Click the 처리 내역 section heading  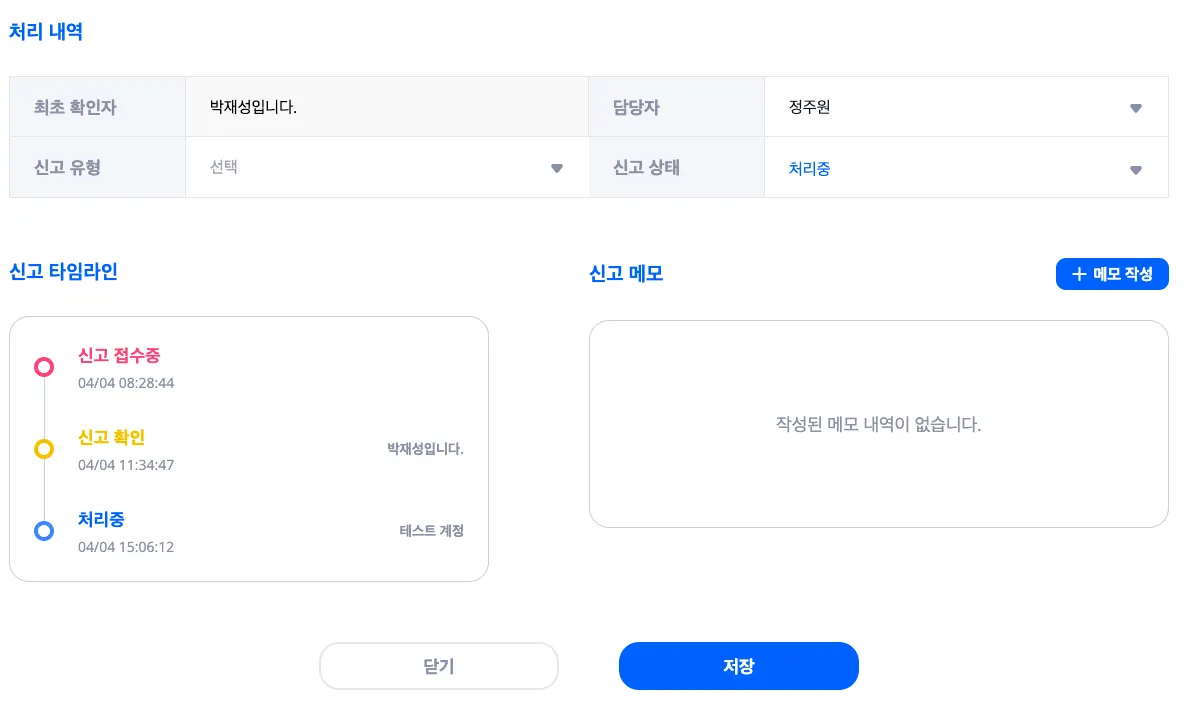click(x=46, y=32)
